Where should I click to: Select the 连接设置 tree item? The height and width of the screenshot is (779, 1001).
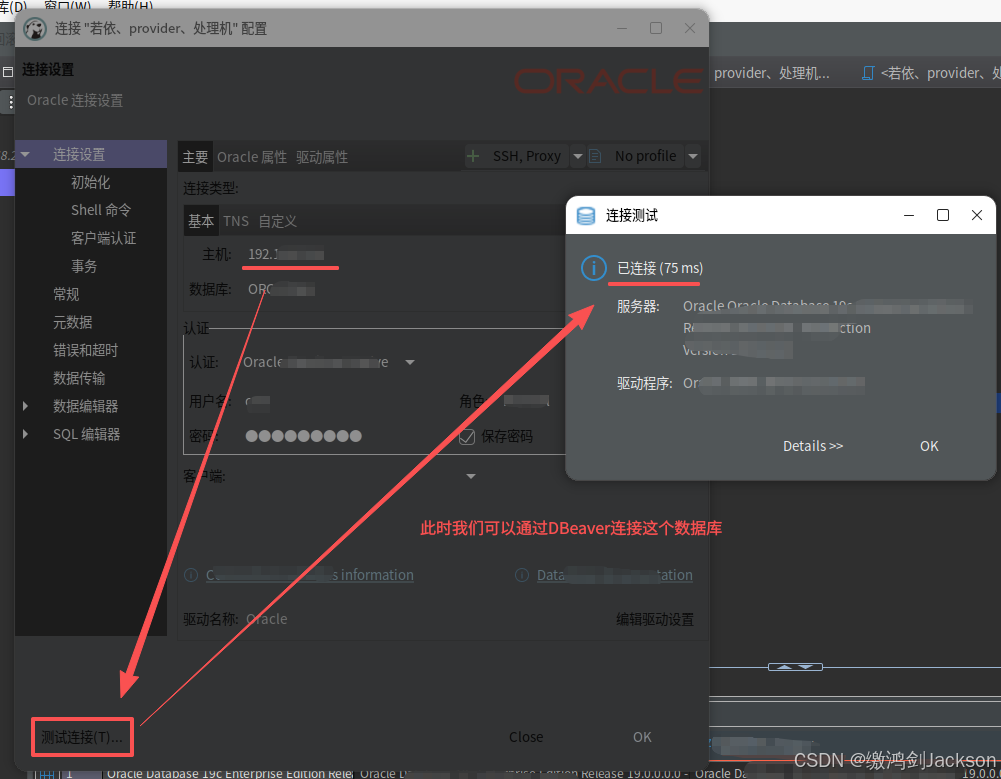[x=91, y=155]
